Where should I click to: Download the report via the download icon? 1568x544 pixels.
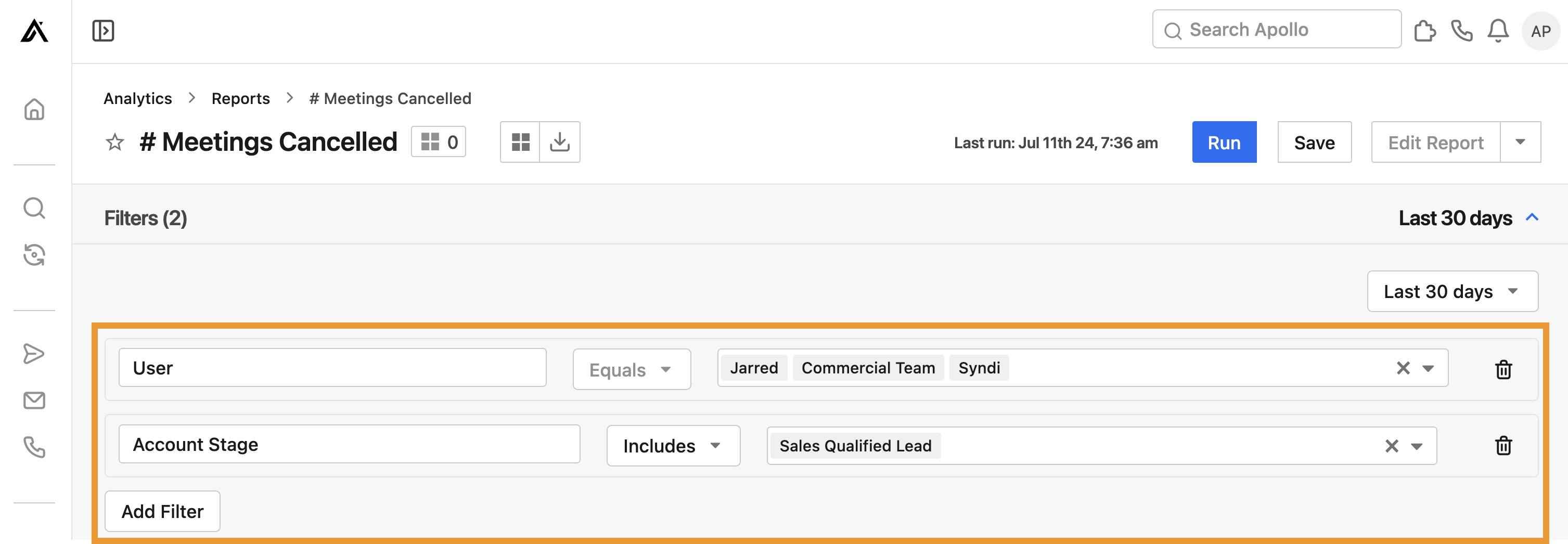tap(559, 142)
